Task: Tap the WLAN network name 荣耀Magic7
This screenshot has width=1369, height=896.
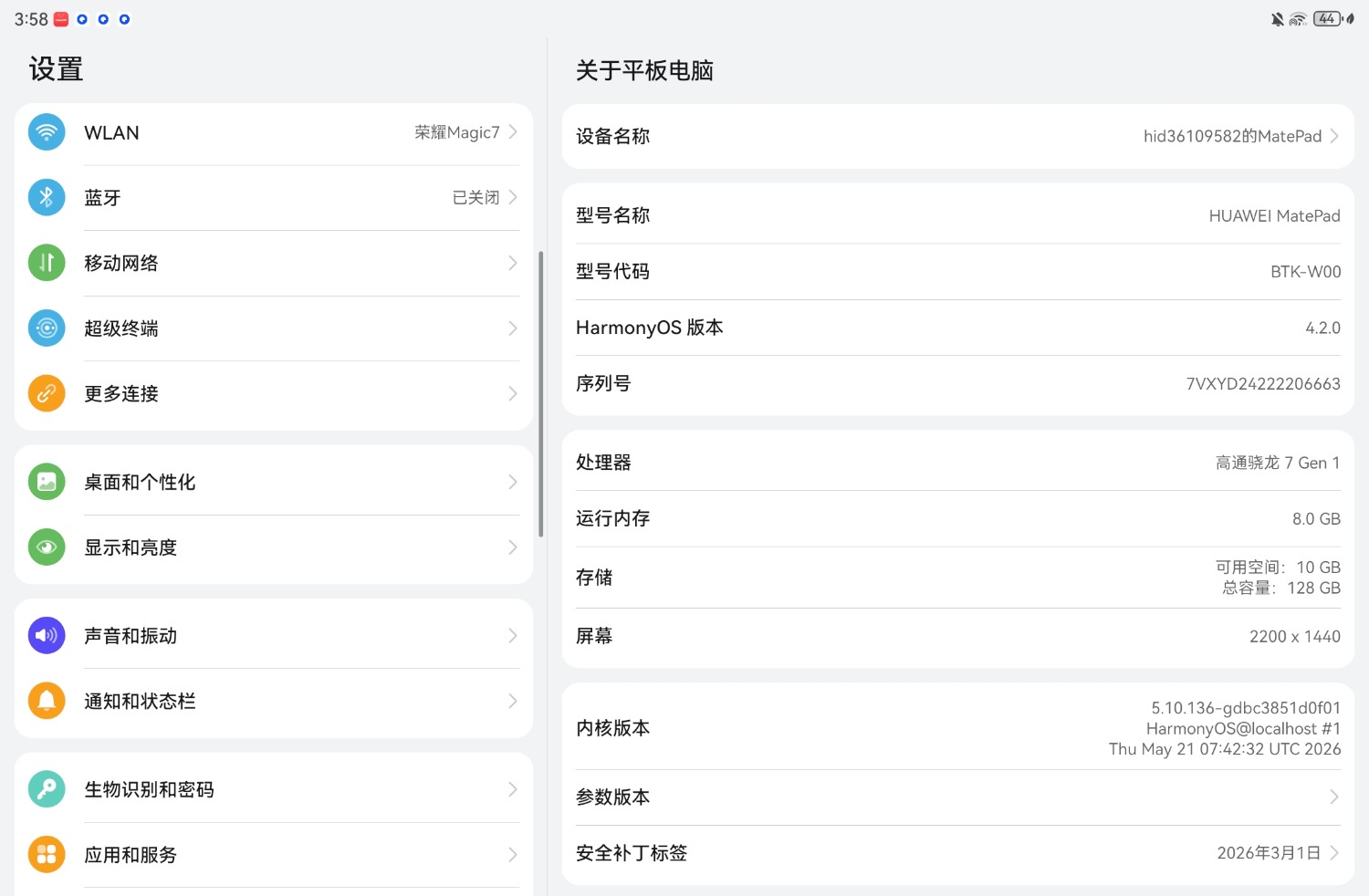Action: [x=457, y=132]
